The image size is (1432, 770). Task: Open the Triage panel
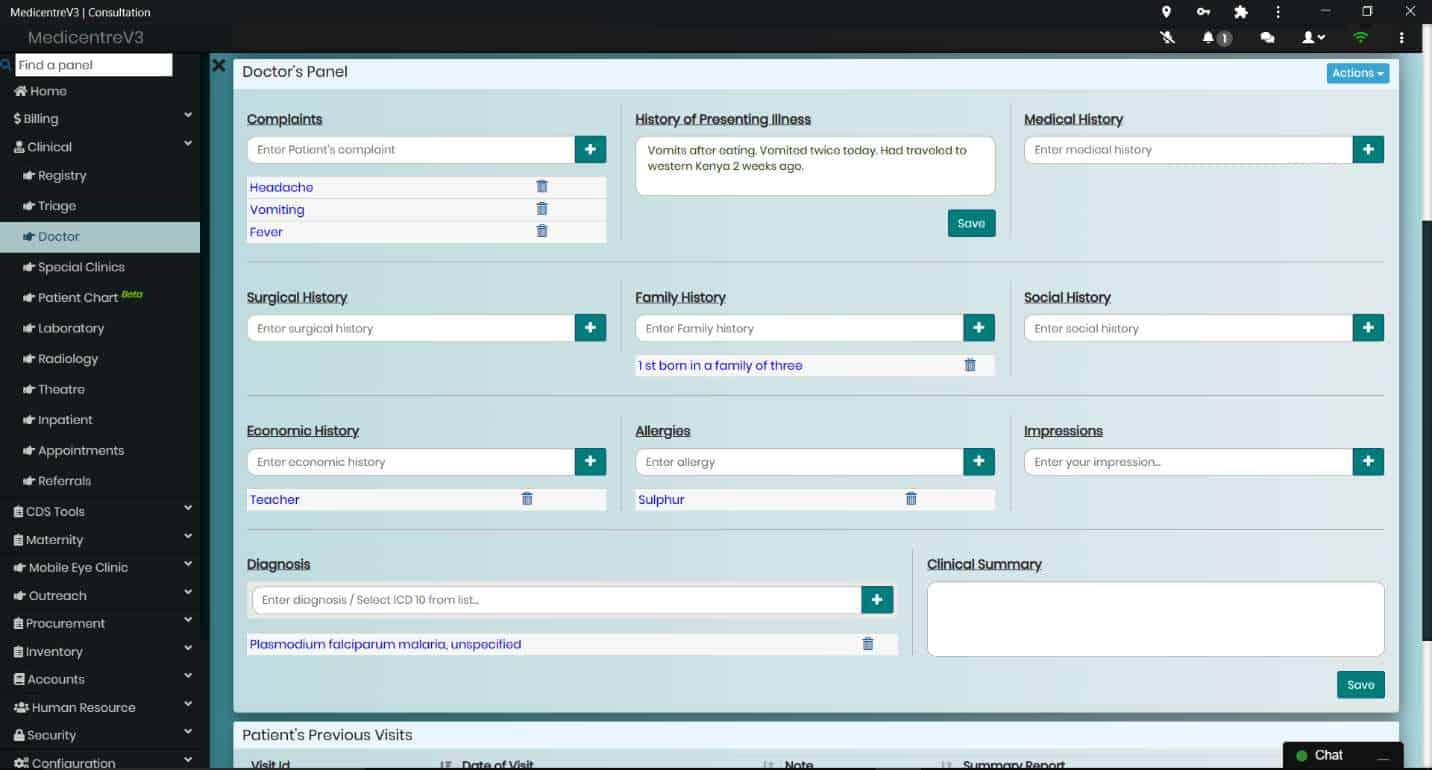point(49,206)
